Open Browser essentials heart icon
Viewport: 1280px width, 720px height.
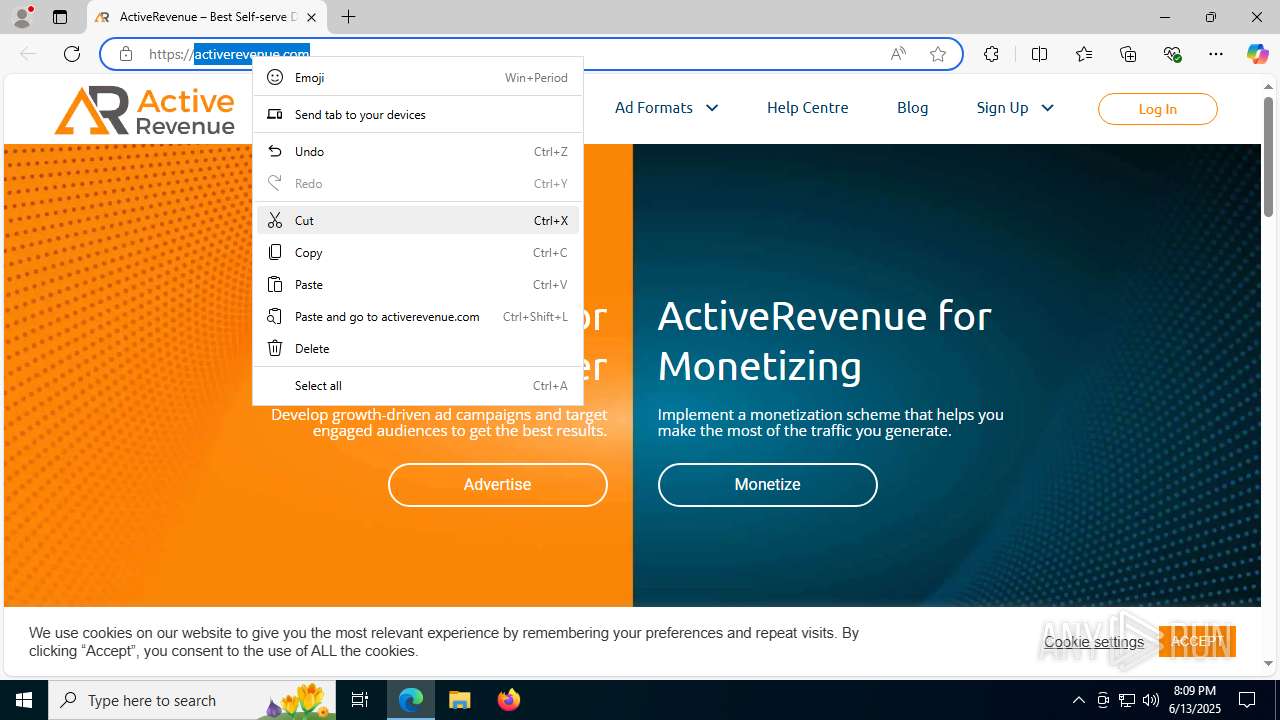pyautogui.click(x=1172, y=54)
